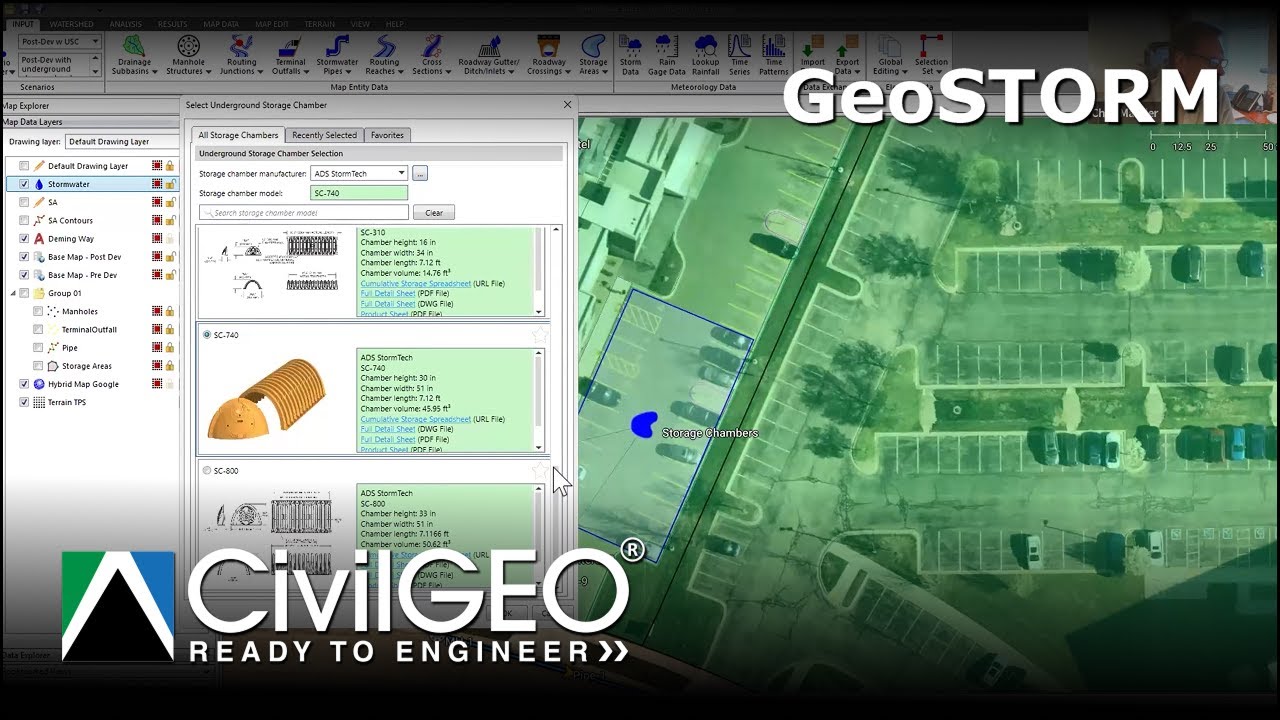Toggle the Hybrid Map Google layer checkbox
Viewport: 1280px width, 720px height.
coord(24,384)
